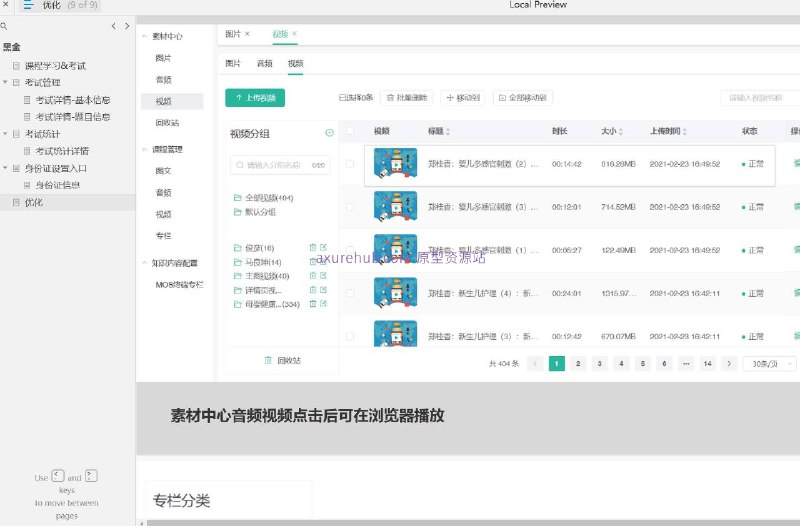Viewport: 800px width, 526px height.
Task: Open 默认分组 folder
Action: 255,212
